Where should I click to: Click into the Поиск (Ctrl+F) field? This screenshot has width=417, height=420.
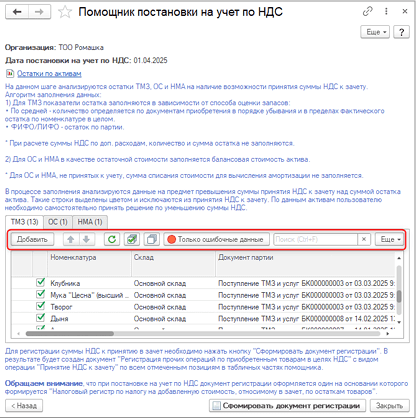(315, 239)
